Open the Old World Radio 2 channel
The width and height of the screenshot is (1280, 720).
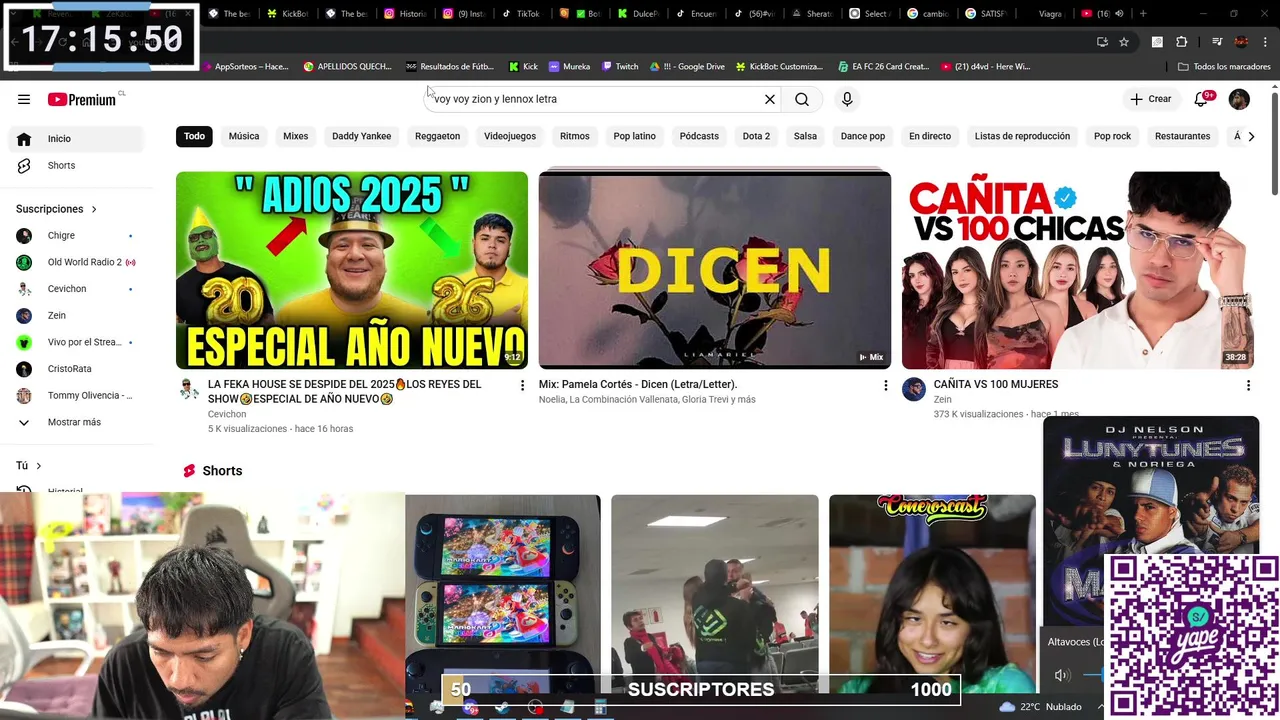point(78,262)
